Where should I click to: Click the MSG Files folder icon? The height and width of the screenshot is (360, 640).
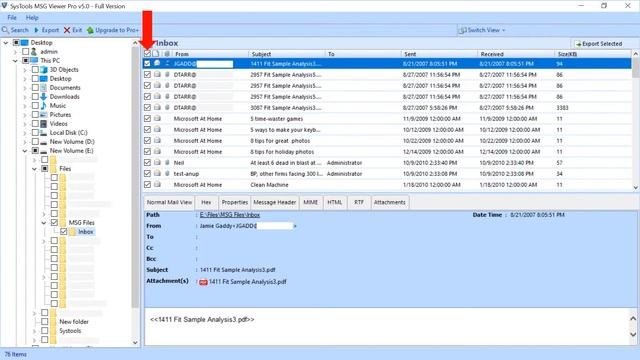tap(63, 223)
